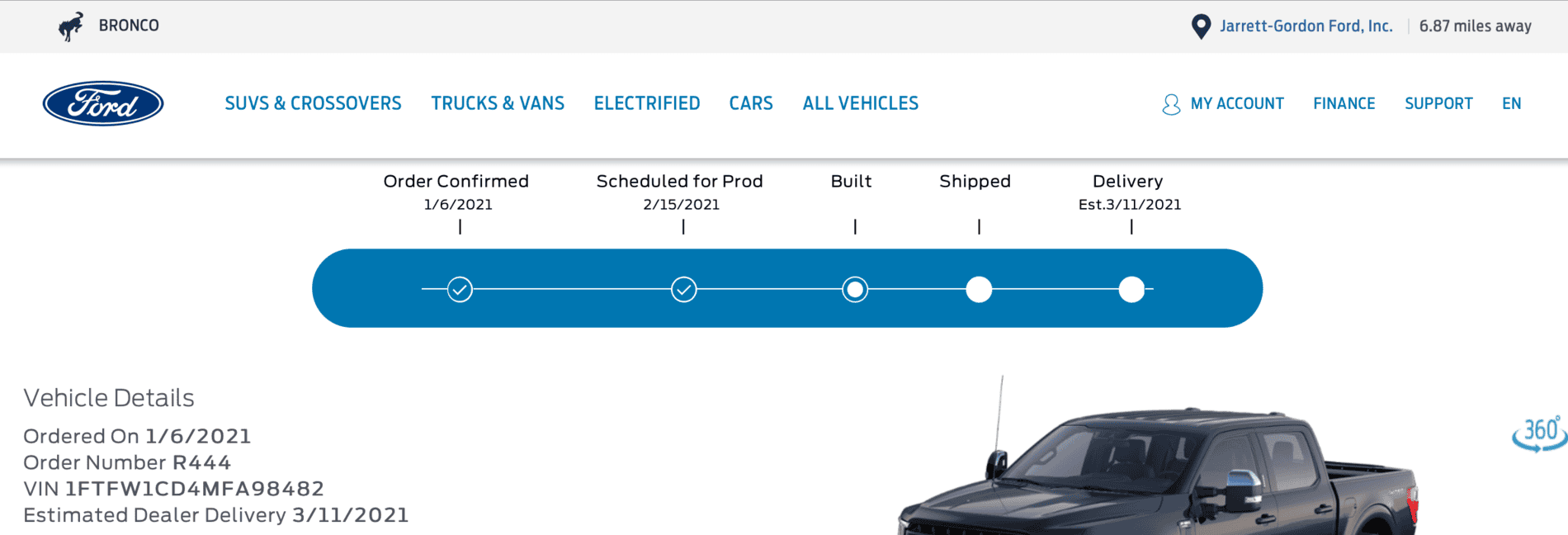Select the Cars category

point(749,103)
